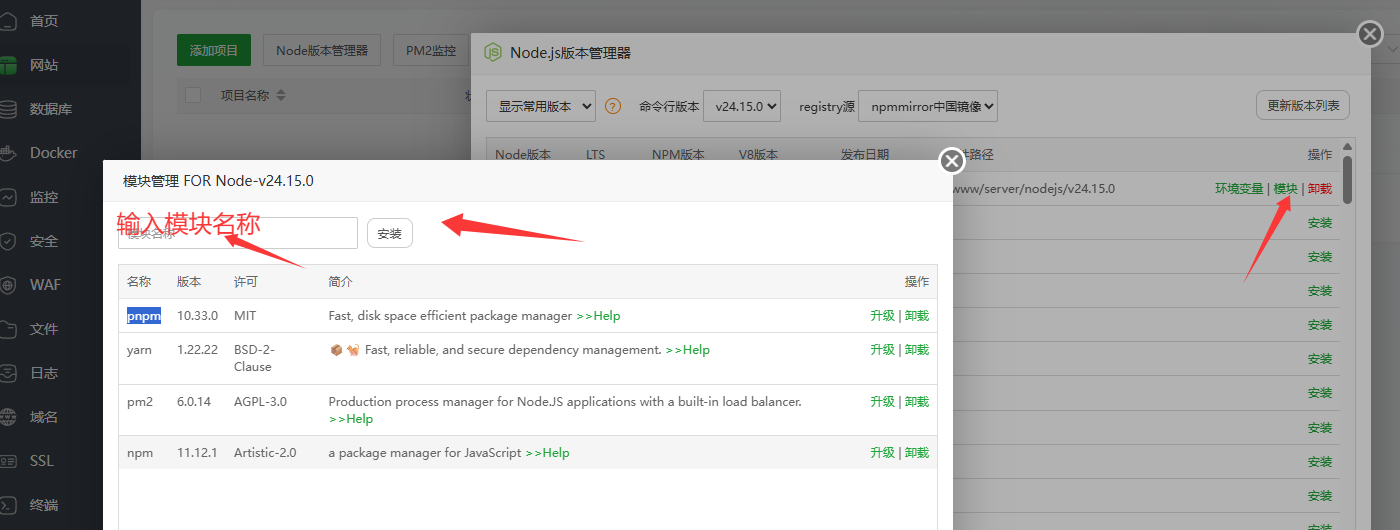This screenshot has height=530, width=1400.
Task: Click the 模块 link for v24.15.0
Action: click(1285, 189)
